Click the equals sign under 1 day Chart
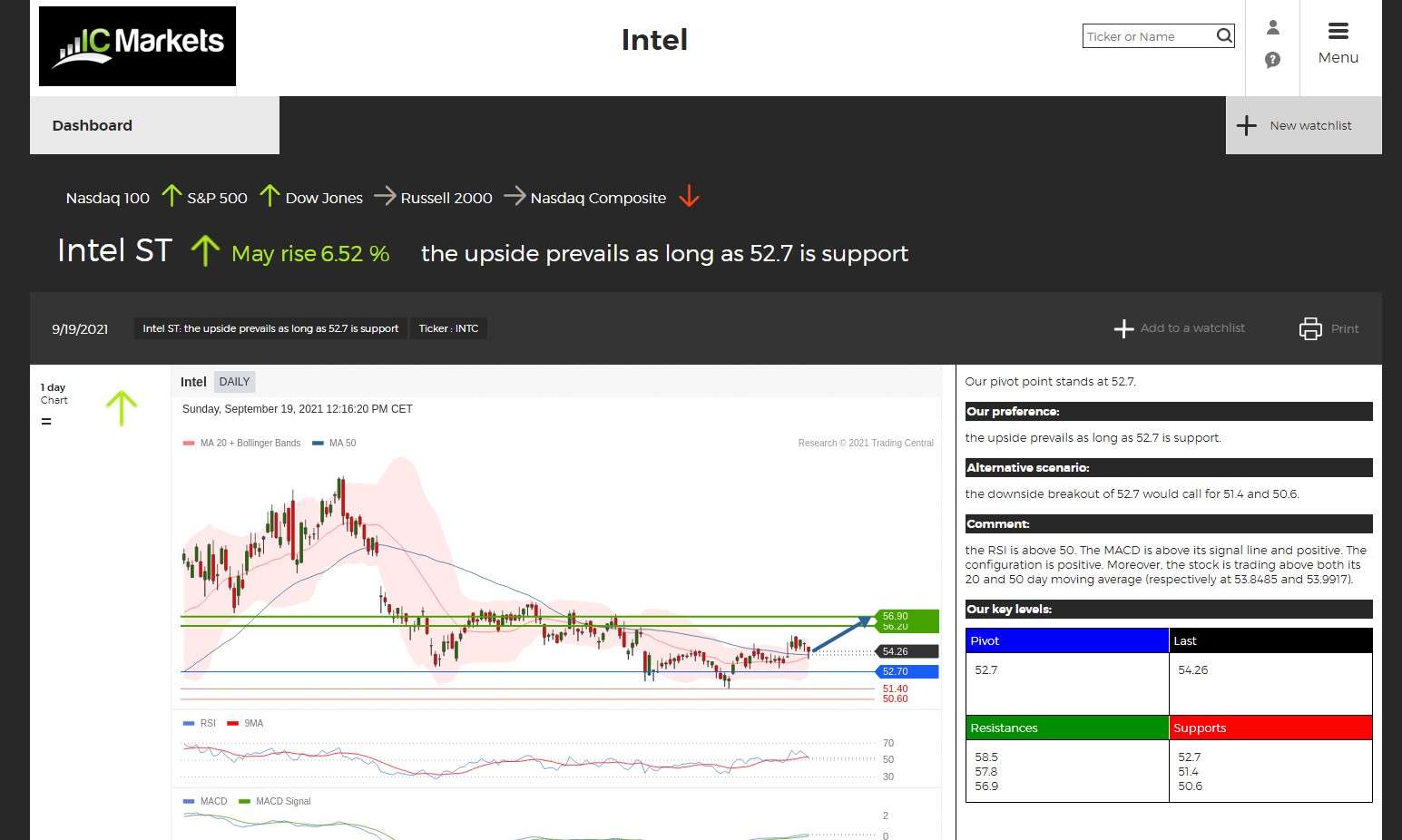1402x840 pixels. click(x=46, y=421)
